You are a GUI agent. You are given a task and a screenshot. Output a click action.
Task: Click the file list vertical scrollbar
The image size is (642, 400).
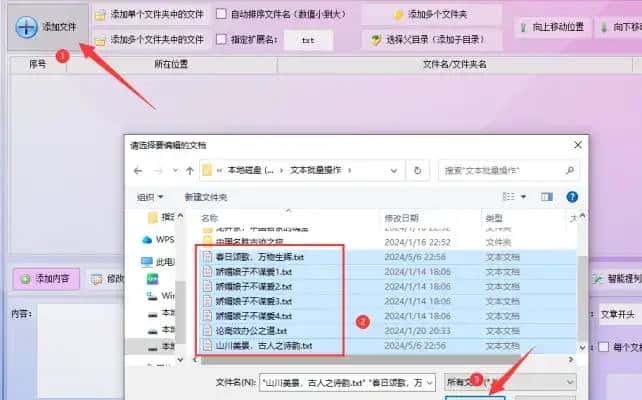click(x=582, y=299)
